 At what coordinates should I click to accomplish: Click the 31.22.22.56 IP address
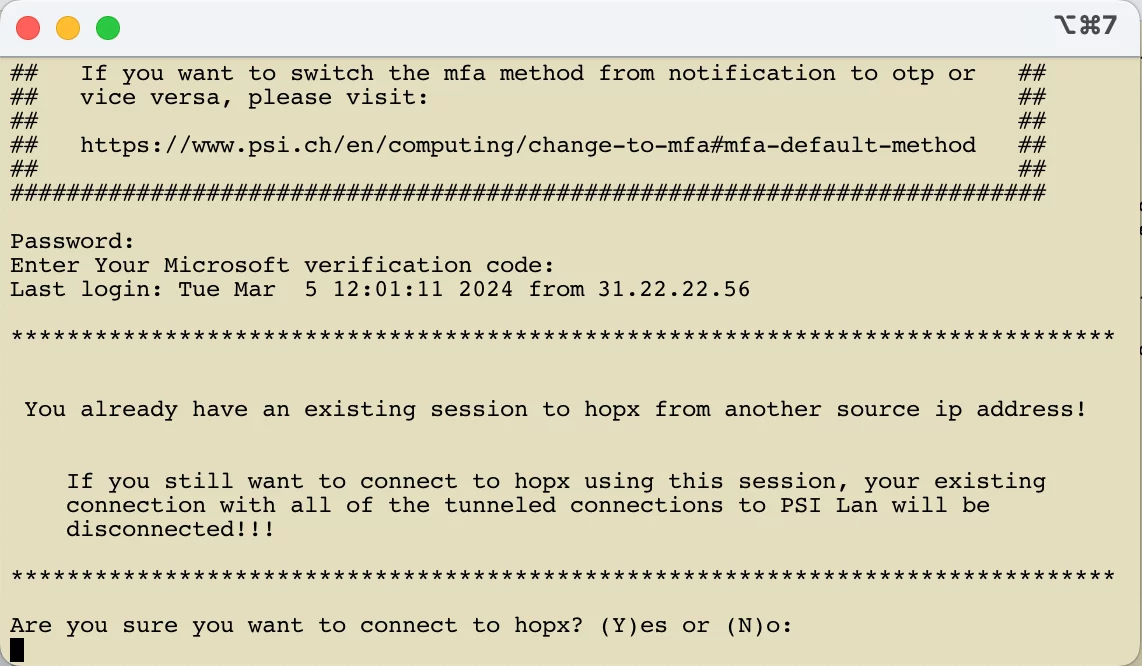tap(674, 289)
